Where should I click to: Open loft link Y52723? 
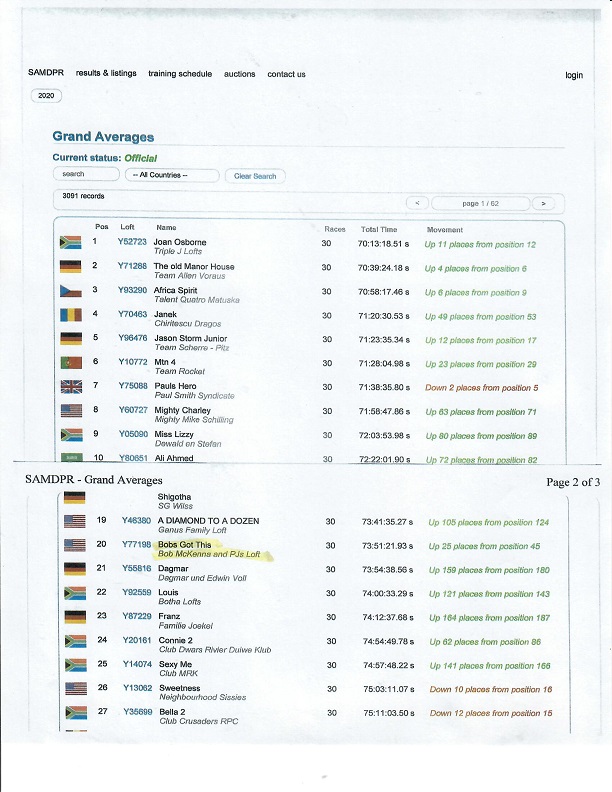pos(132,242)
